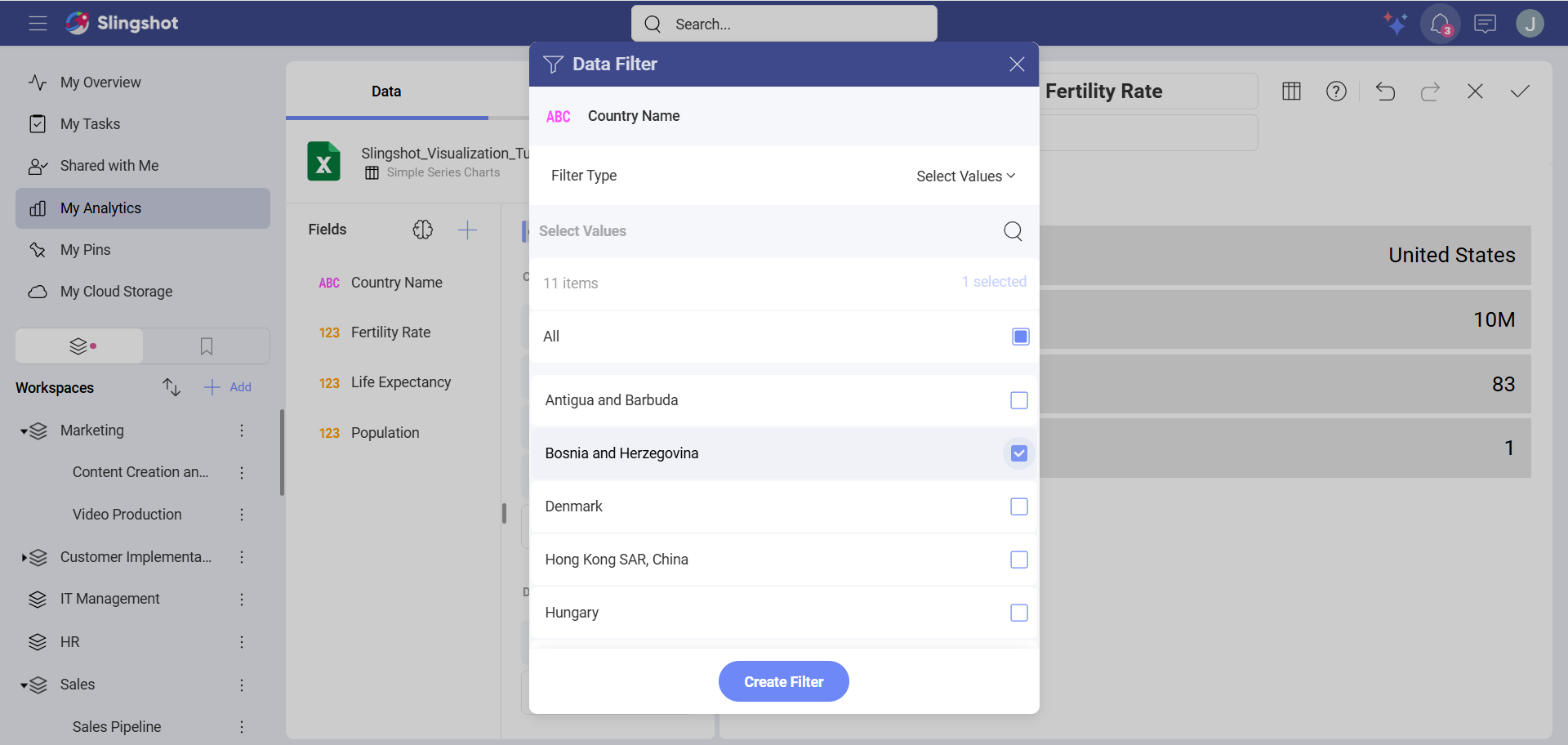Discard visualization with the X icon

[1475, 91]
